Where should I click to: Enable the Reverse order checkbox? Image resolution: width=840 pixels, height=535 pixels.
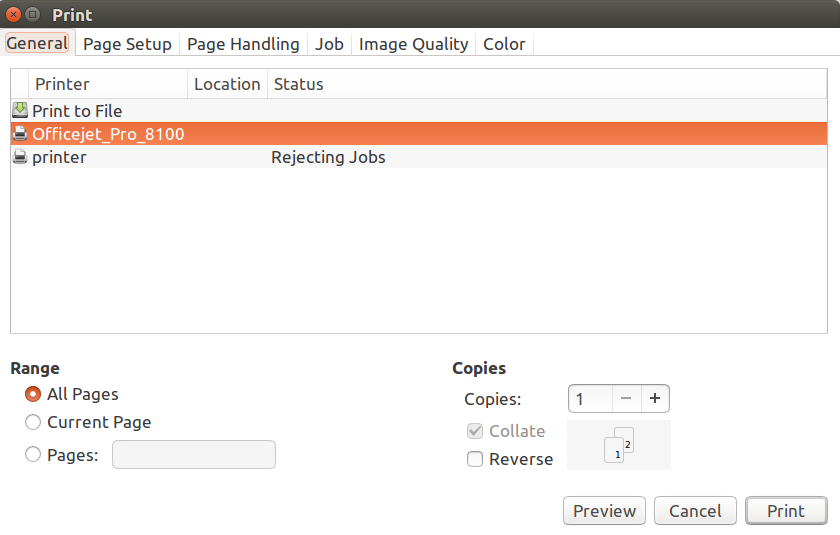[475, 459]
